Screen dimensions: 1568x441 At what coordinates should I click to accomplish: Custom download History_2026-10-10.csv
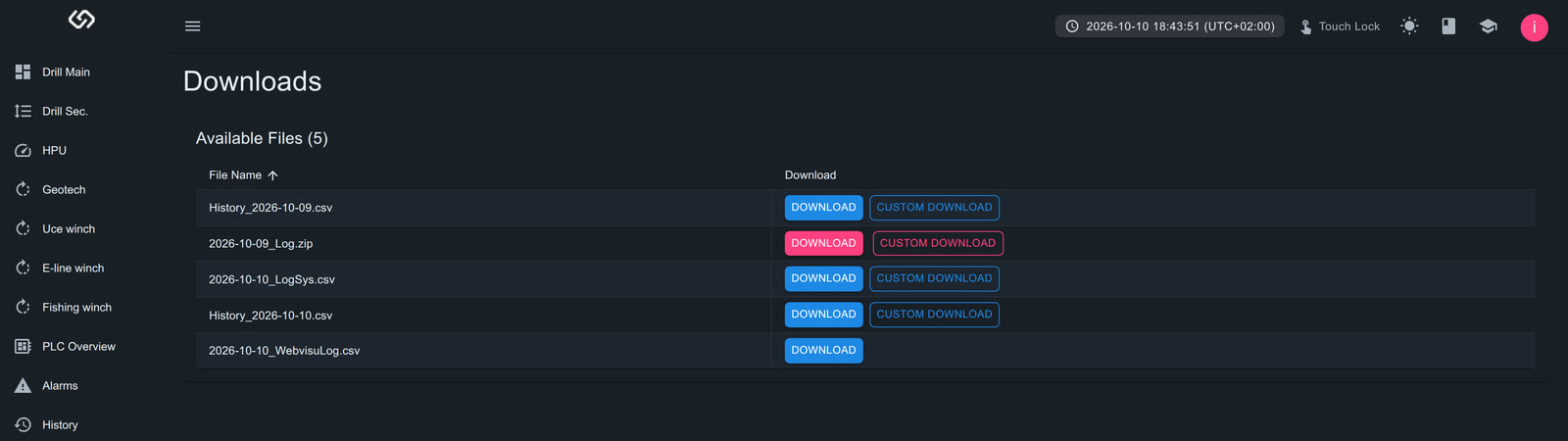(934, 315)
